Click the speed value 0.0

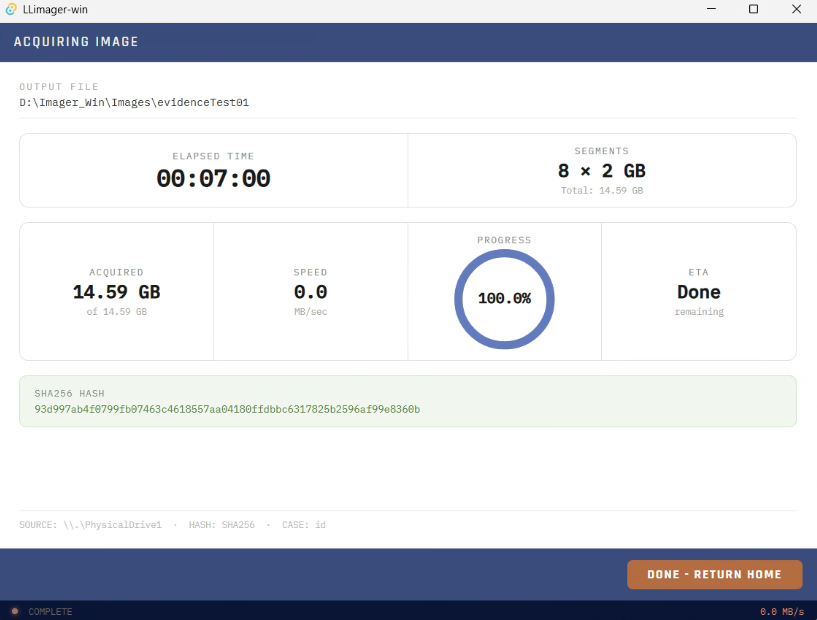point(311,292)
